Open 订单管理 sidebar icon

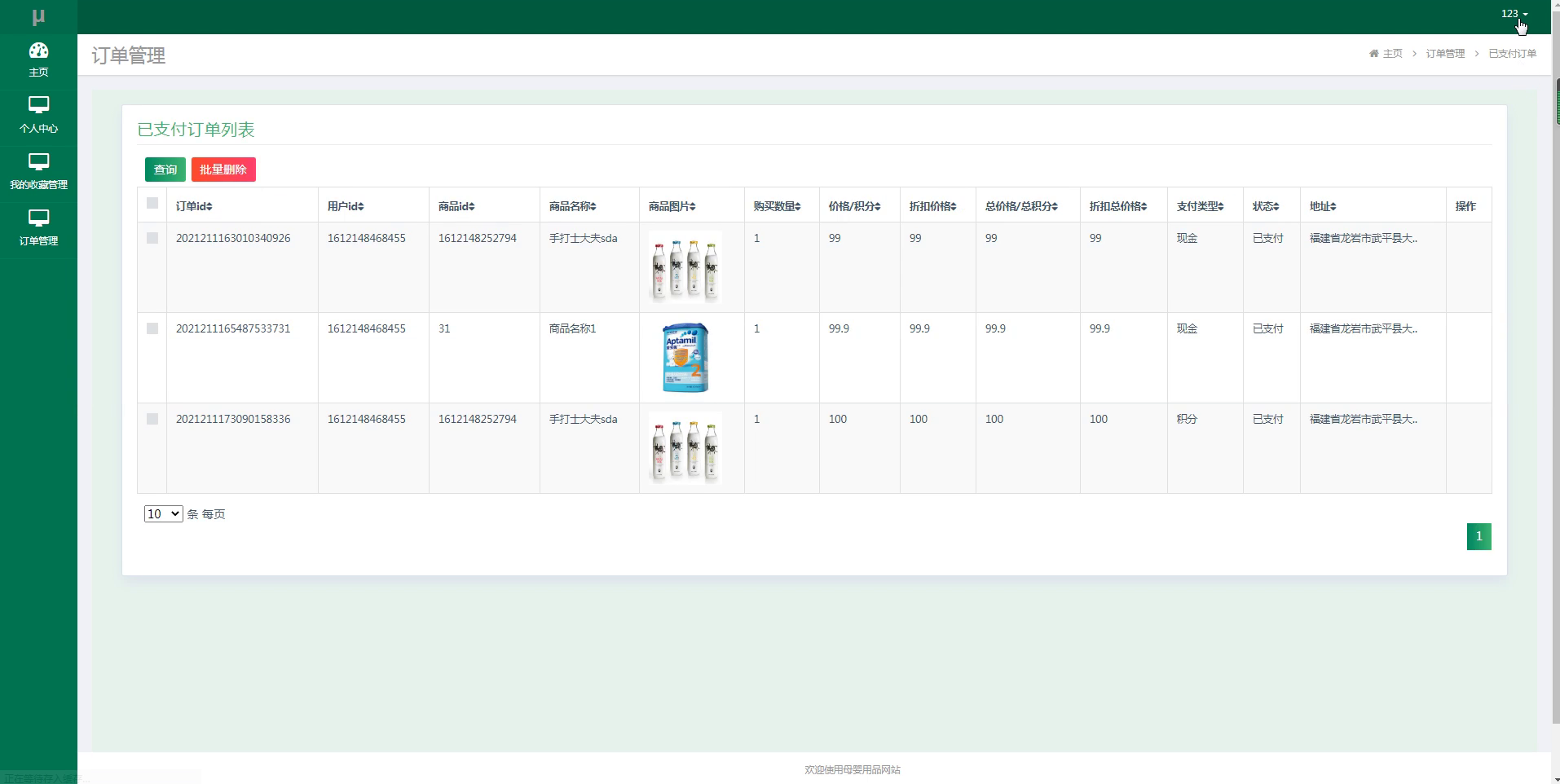(x=38, y=218)
